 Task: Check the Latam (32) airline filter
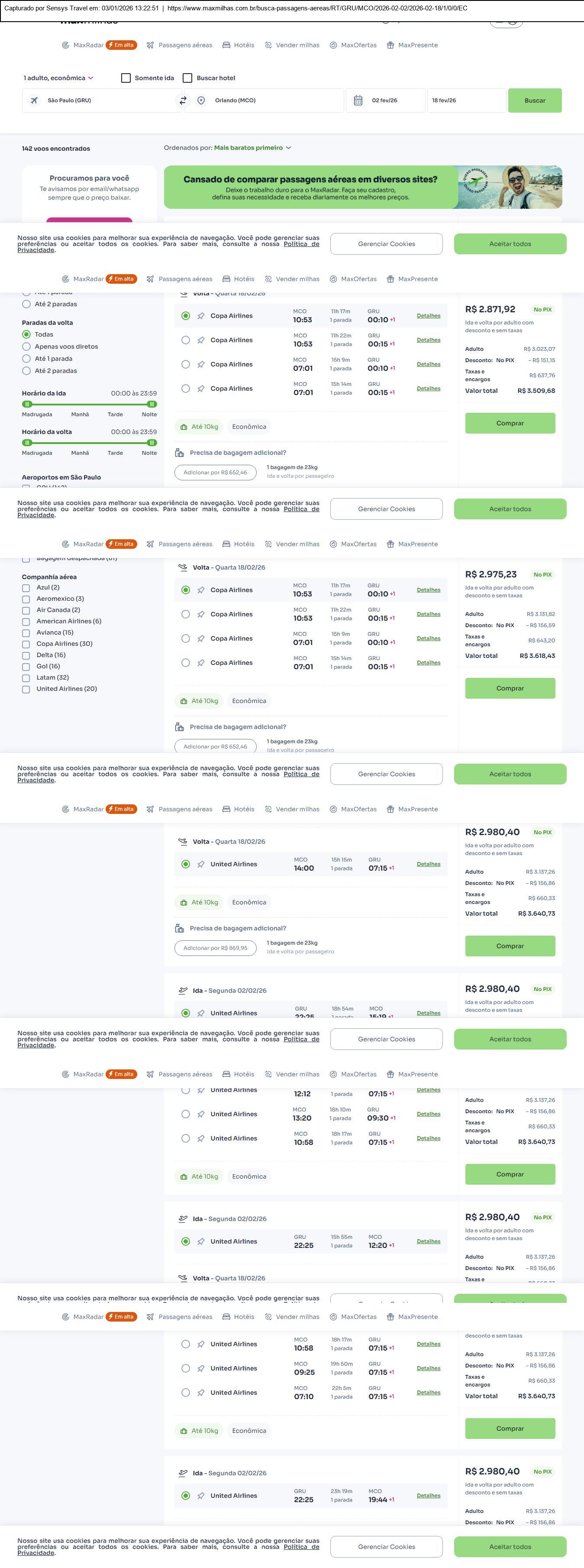click(x=26, y=678)
